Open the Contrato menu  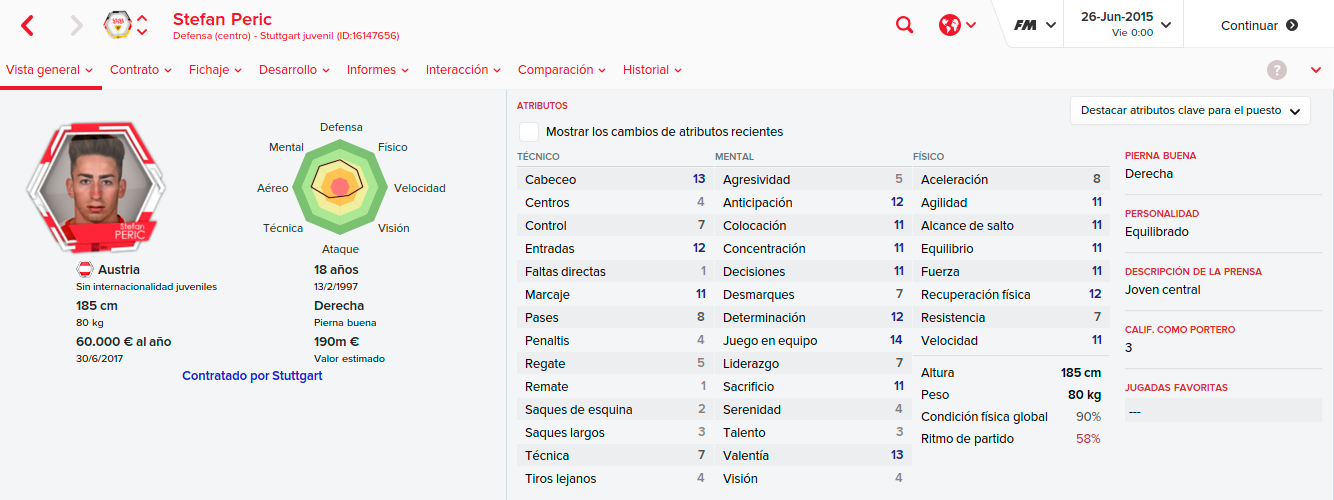[x=141, y=70]
